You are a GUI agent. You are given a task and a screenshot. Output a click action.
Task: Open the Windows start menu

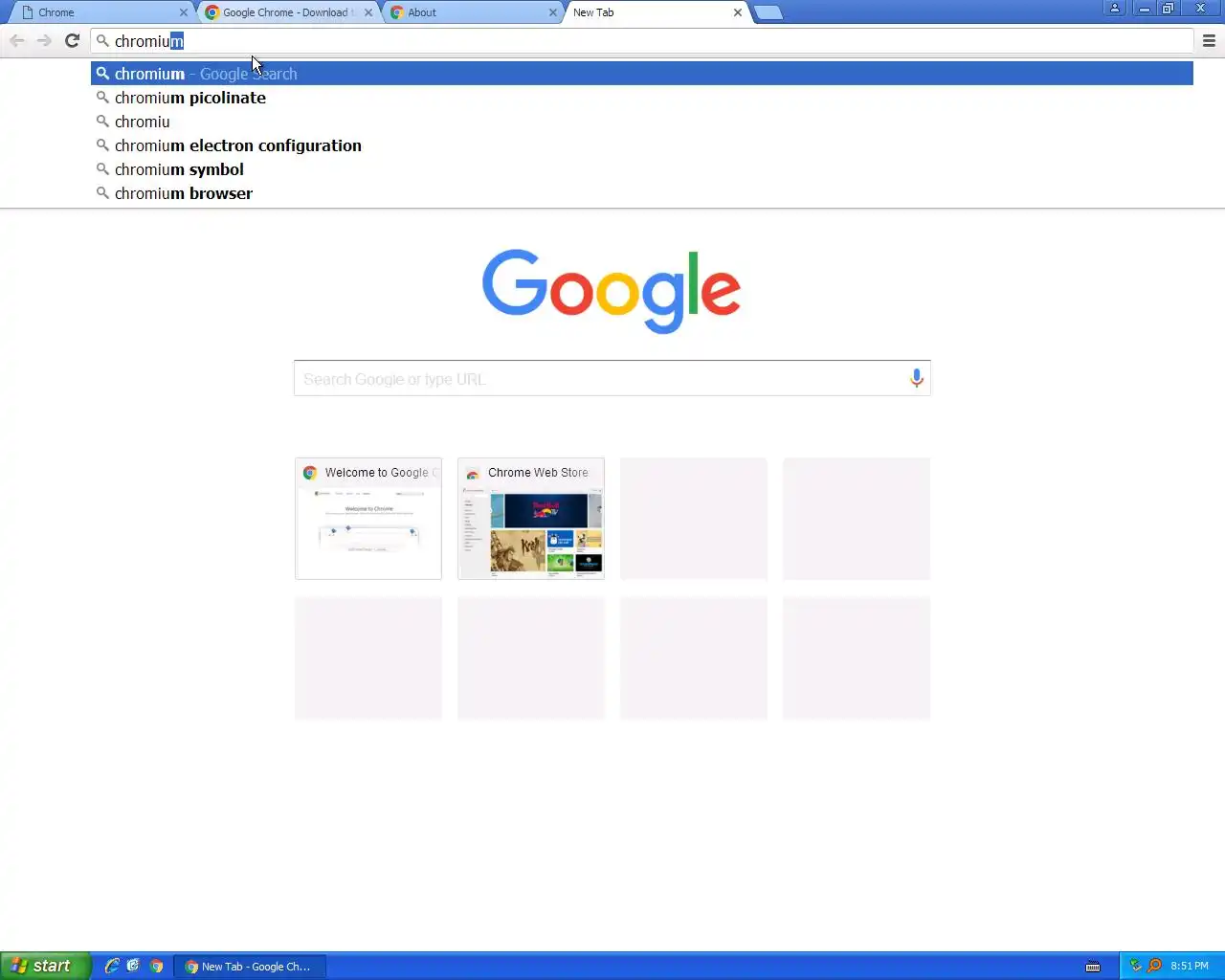(x=45, y=966)
